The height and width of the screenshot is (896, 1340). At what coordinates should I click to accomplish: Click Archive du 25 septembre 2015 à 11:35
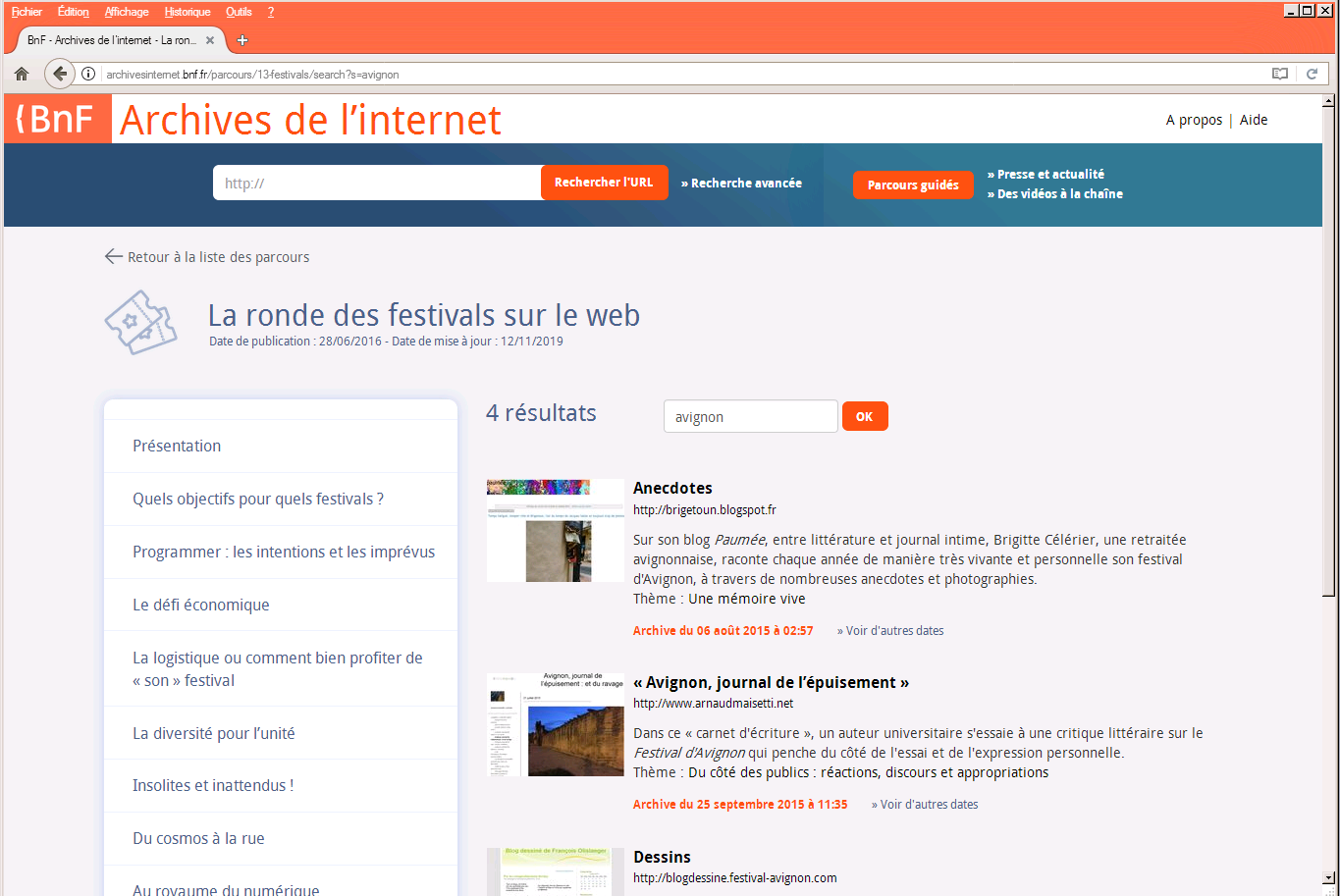tap(740, 805)
